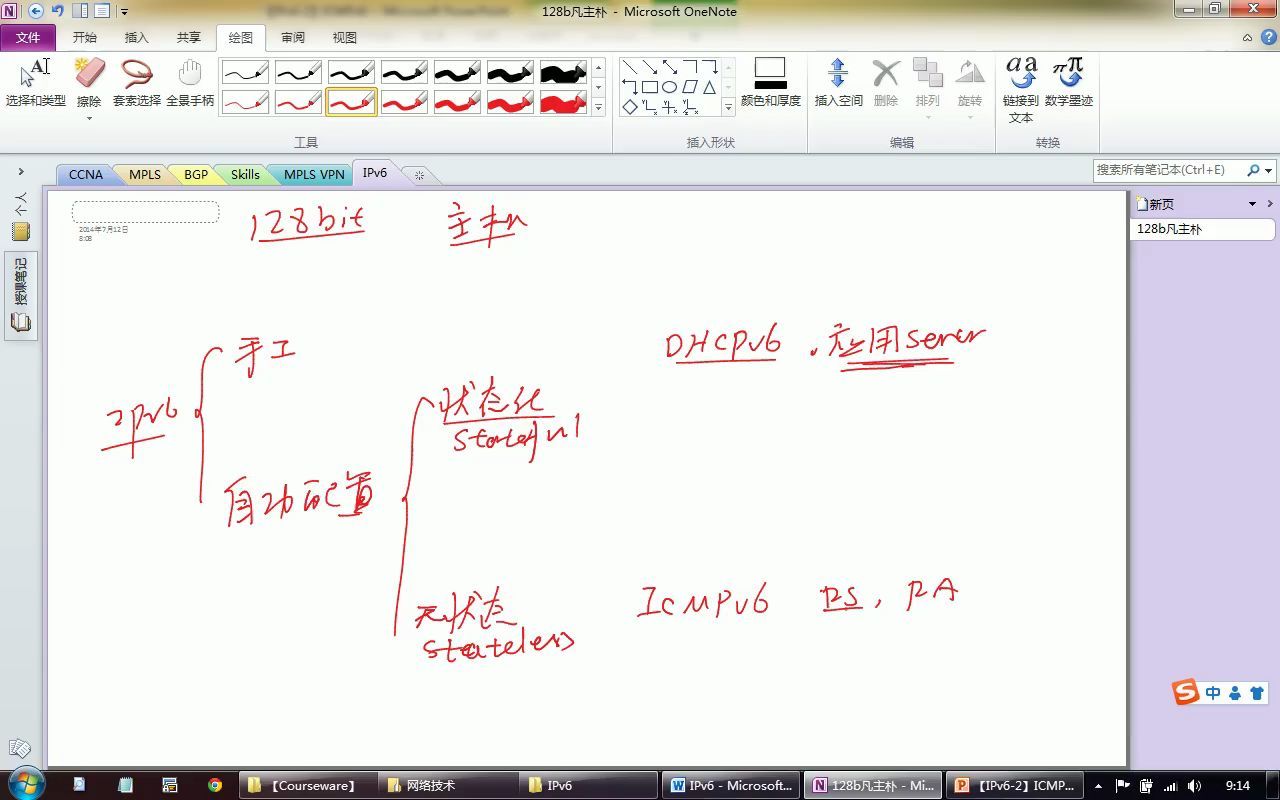Switch to the Home (开始) ribbon tab
1280x800 pixels.
pos(85,37)
